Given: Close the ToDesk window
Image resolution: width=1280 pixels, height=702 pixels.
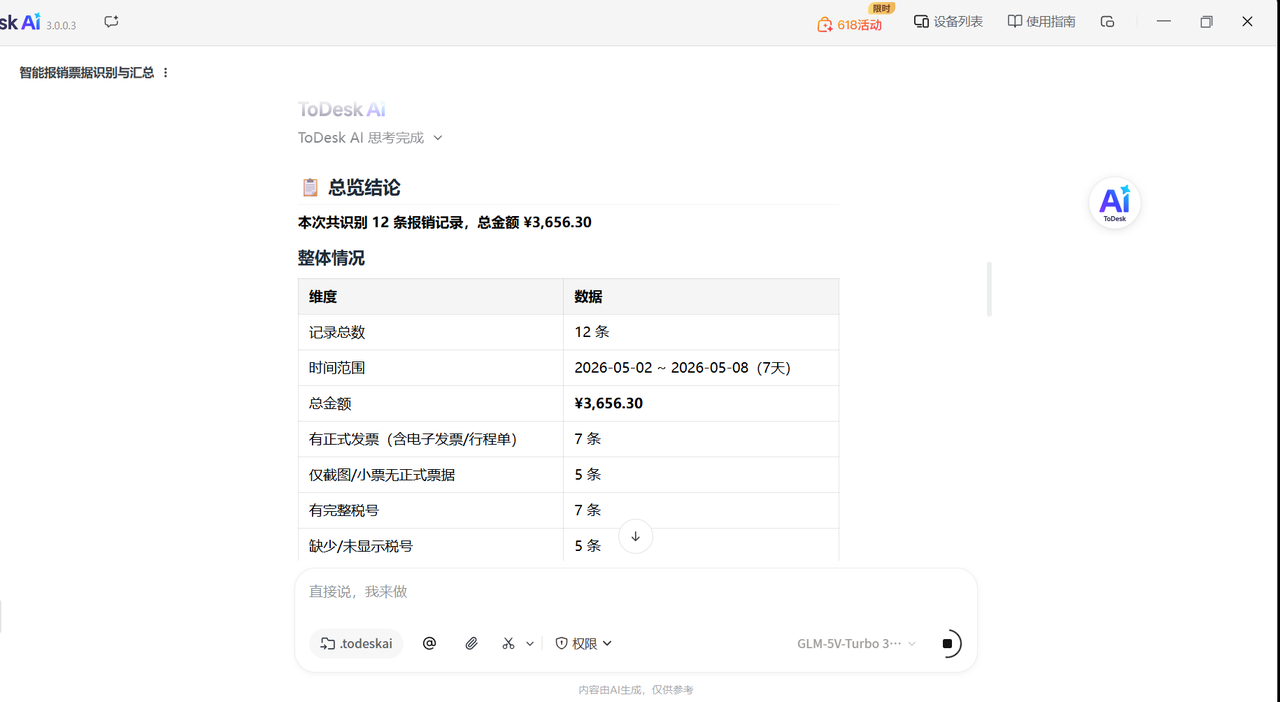Looking at the screenshot, I should (1247, 22).
